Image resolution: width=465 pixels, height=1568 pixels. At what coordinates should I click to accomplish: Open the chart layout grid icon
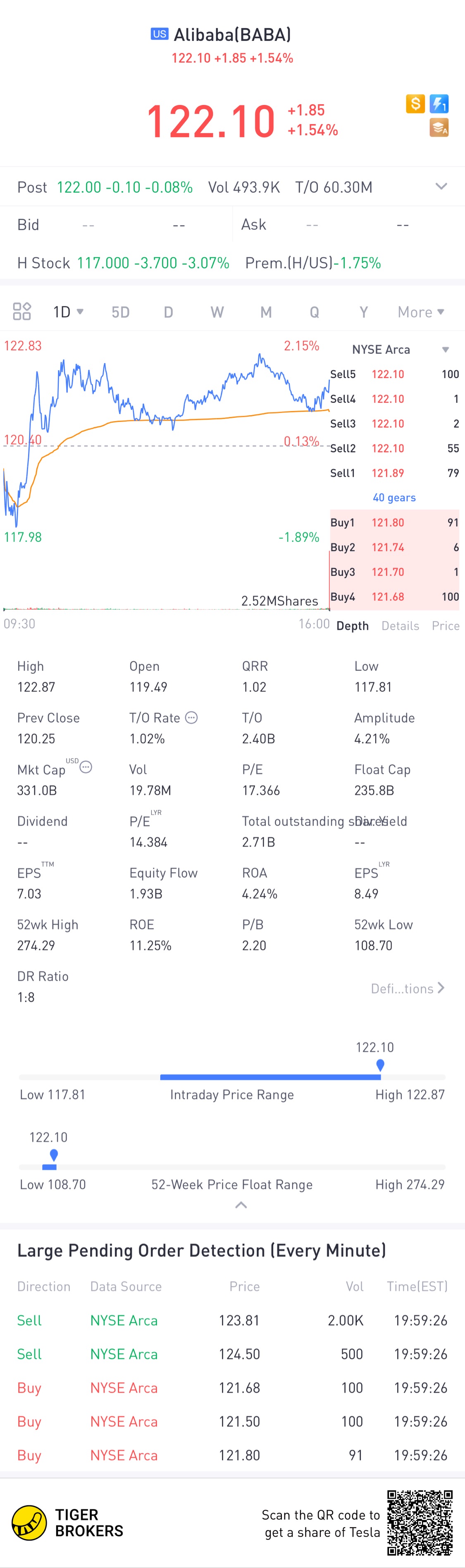tap(22, 311)
